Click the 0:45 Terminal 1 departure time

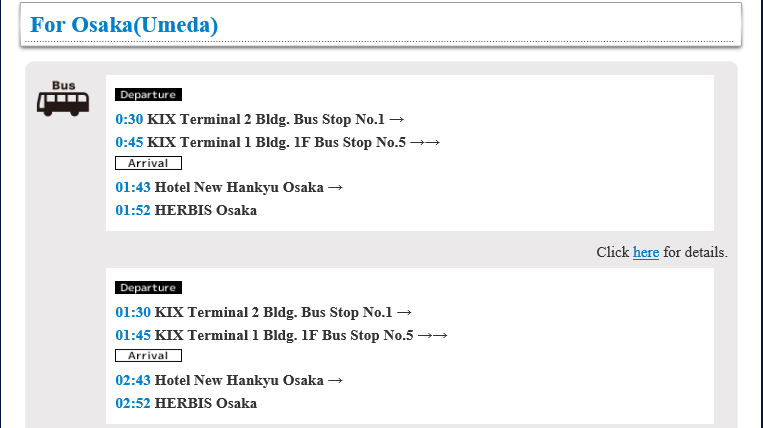[129, 142]
